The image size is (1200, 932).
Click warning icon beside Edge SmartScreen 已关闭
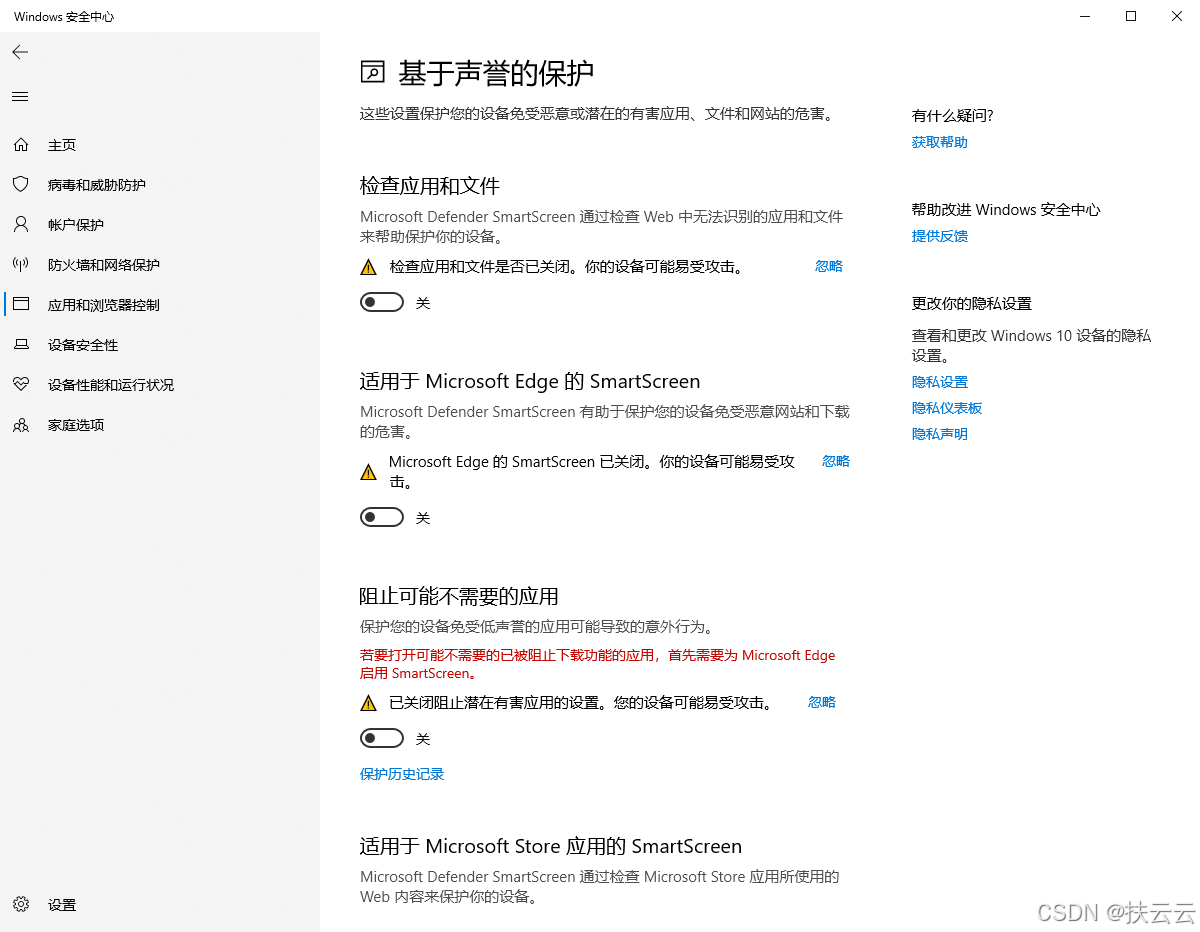(x=368, y=471)
